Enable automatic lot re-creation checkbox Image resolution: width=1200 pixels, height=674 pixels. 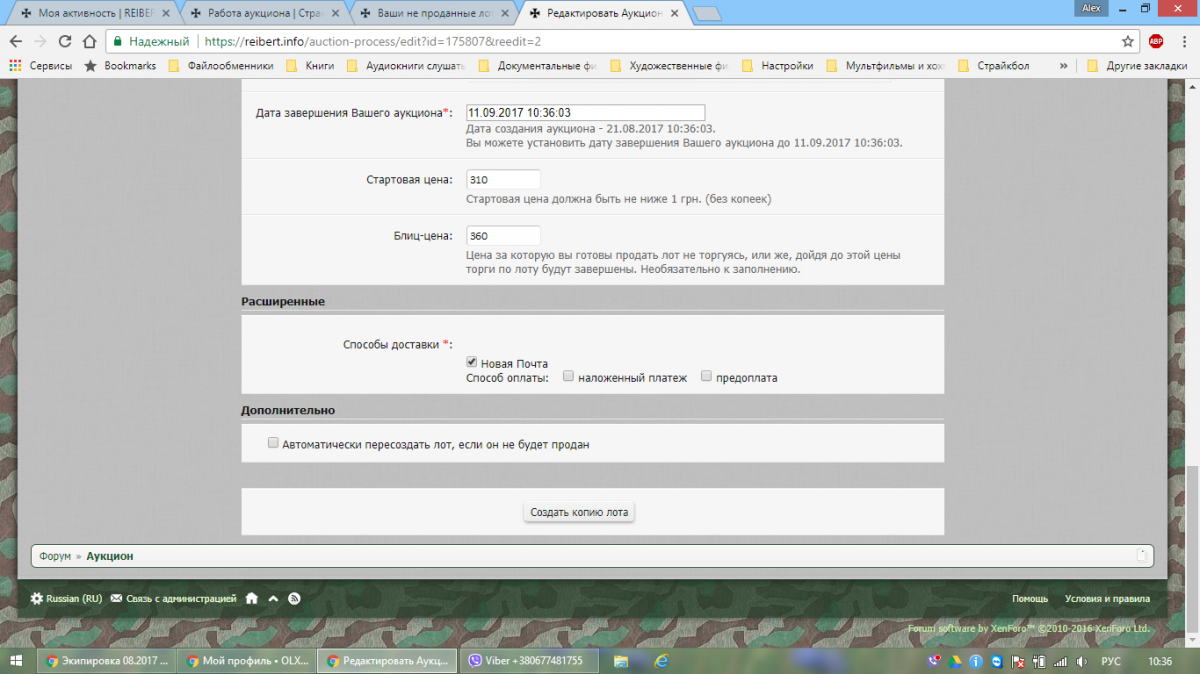point(273,443)
